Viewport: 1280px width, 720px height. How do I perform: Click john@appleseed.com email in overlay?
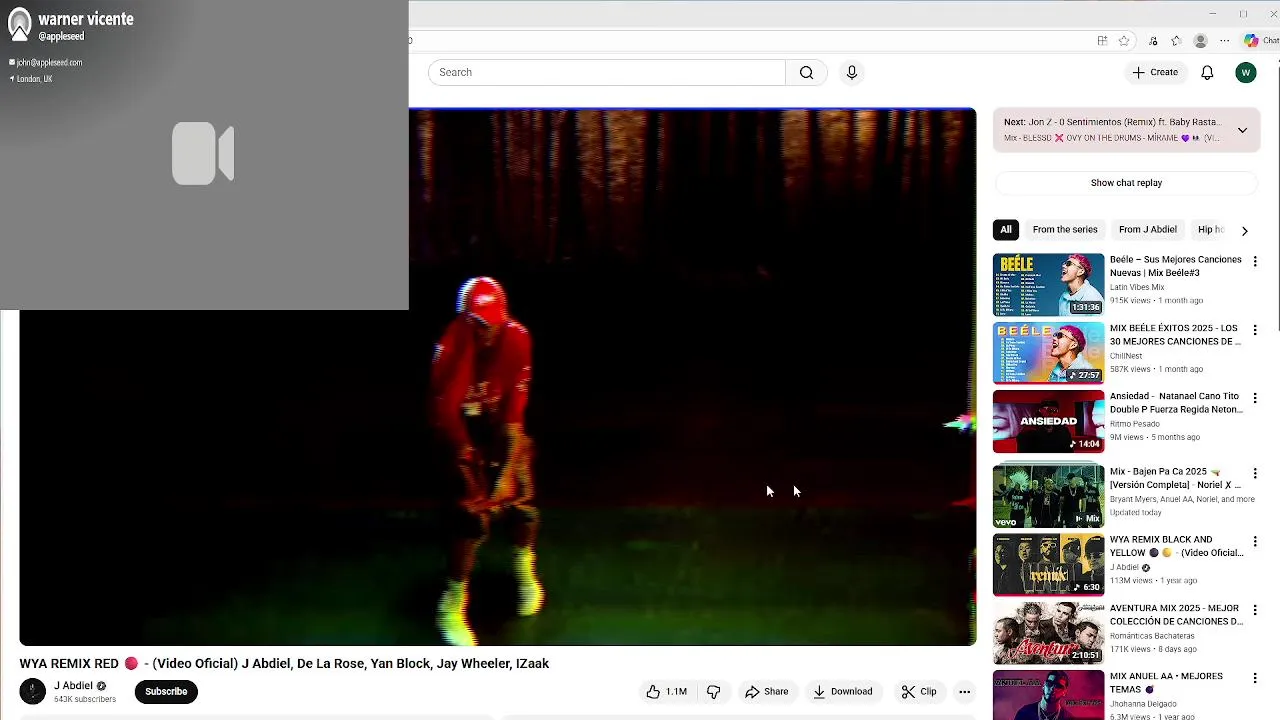click(x=49, y=62)
